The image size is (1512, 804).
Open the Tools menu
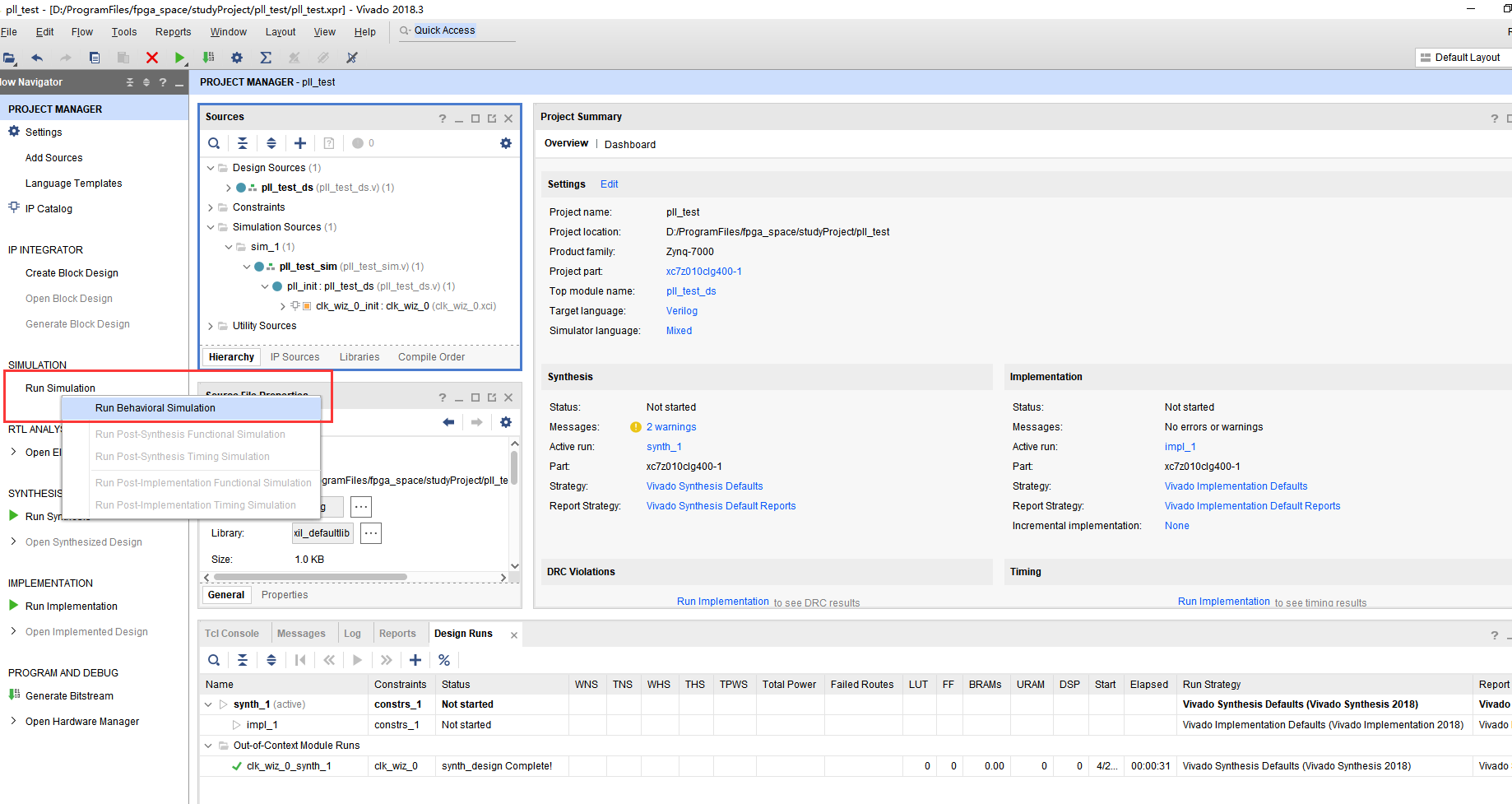[124, 32]
